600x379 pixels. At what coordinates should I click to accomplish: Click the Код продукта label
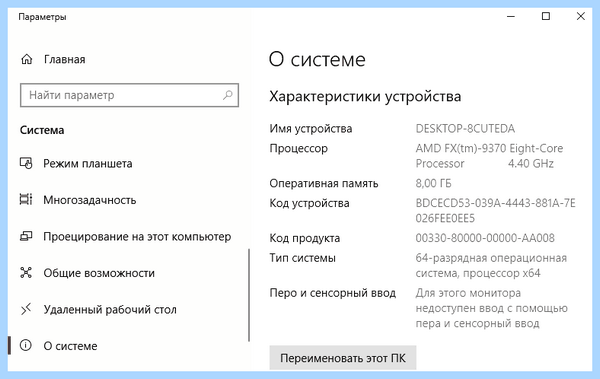tap(305, 239)
